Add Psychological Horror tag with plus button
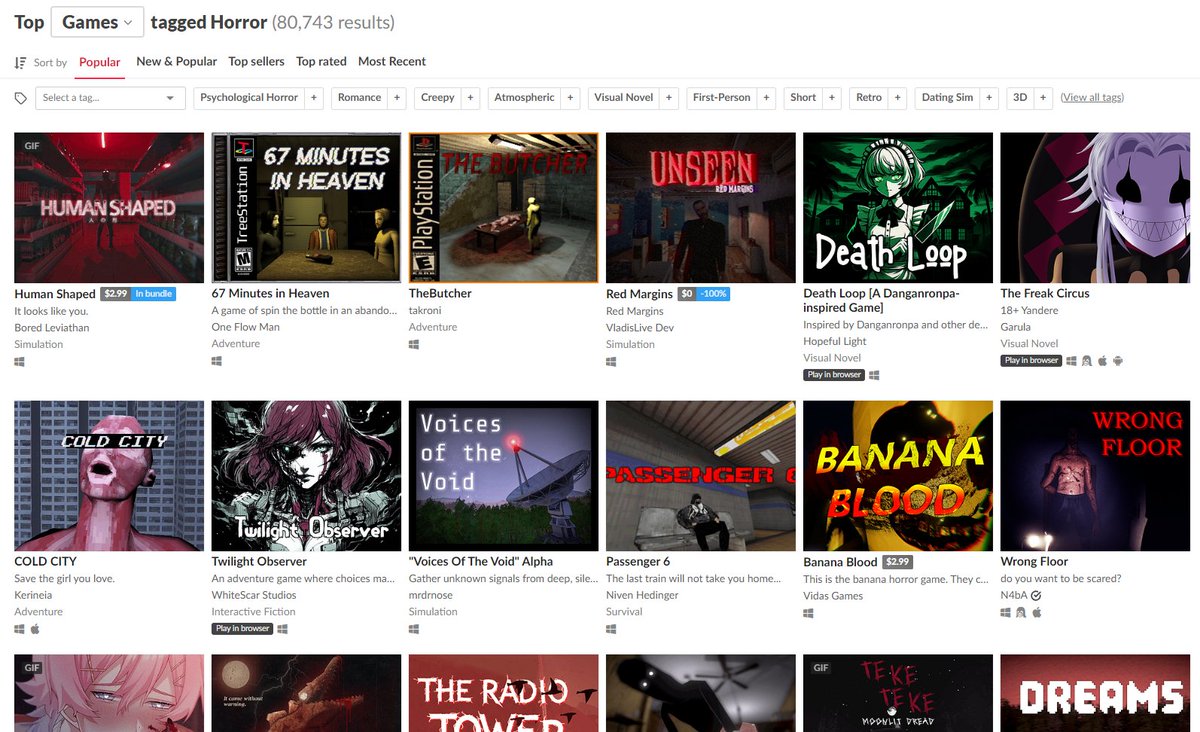Screen dimensions: 1200x732 (313, 98)
